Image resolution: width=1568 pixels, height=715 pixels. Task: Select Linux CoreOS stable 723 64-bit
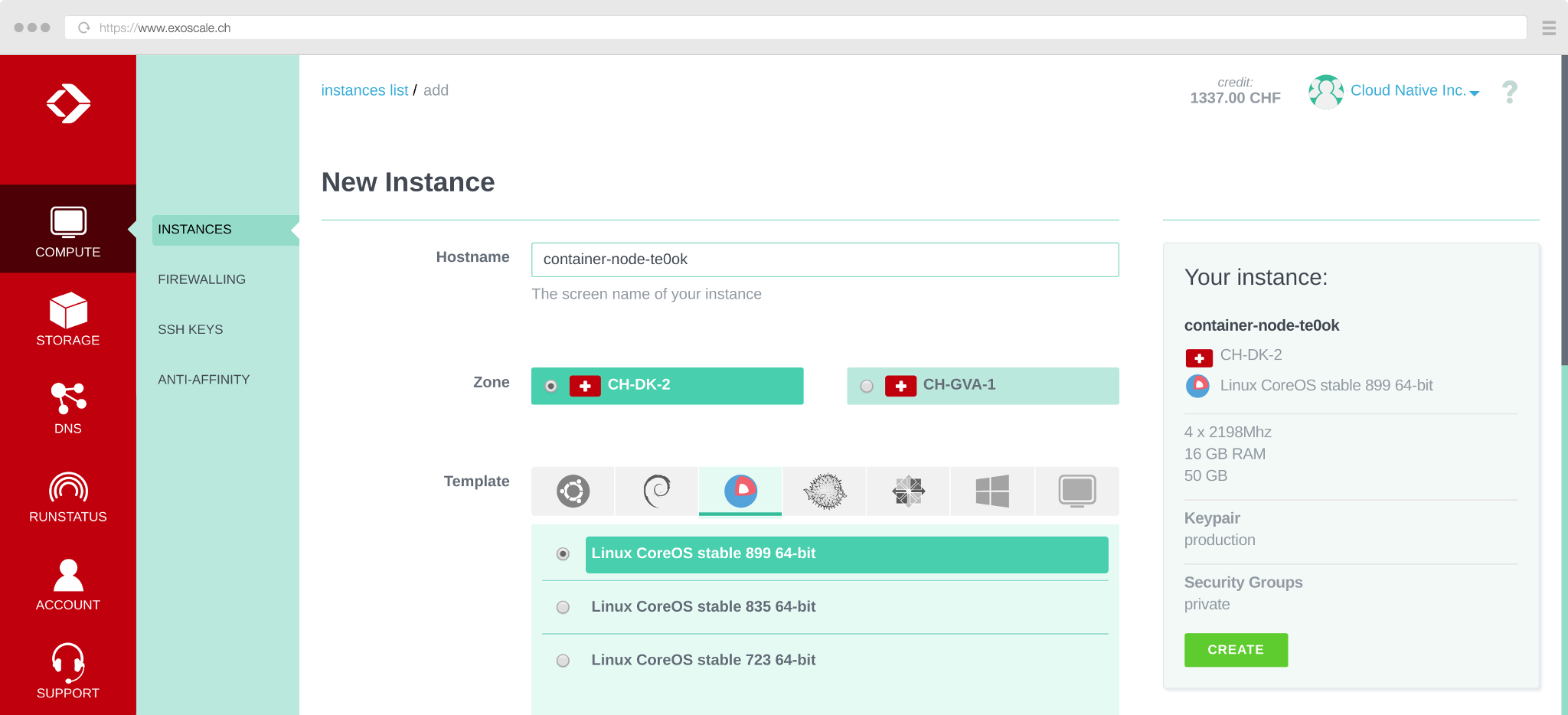coord(703,659)
